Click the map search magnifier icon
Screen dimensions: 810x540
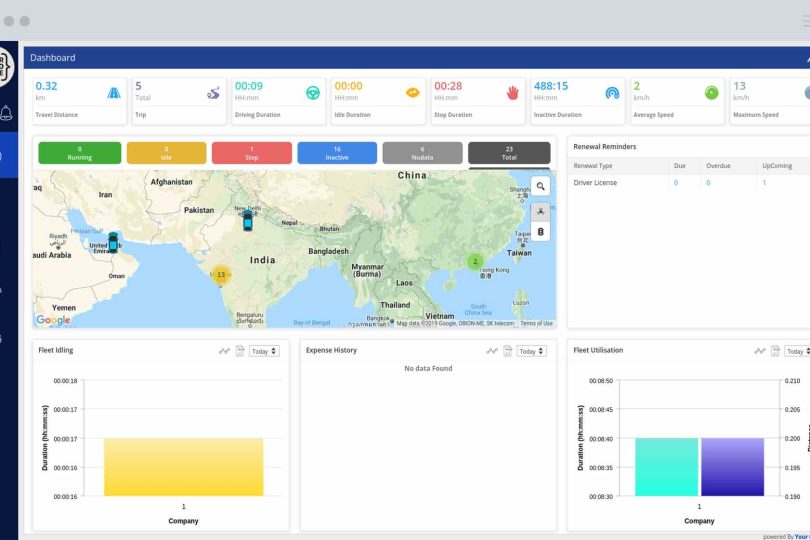[541, 186]
